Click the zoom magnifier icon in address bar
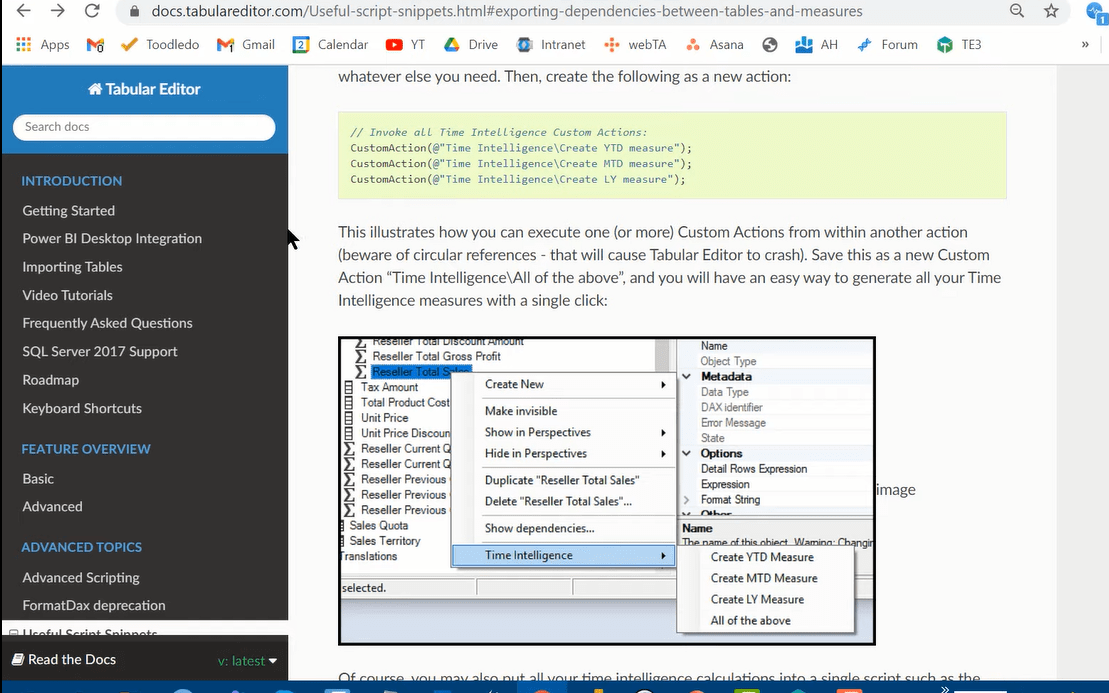Image resolution: width=1109 pixels, height=693 pixels. tap(1017, 11)
